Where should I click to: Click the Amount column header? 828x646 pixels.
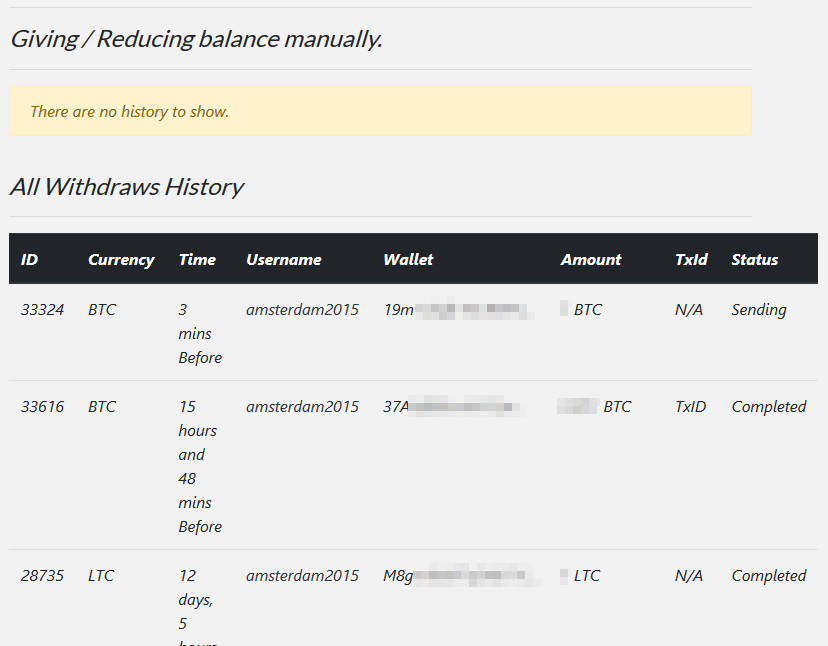(591, 260)
